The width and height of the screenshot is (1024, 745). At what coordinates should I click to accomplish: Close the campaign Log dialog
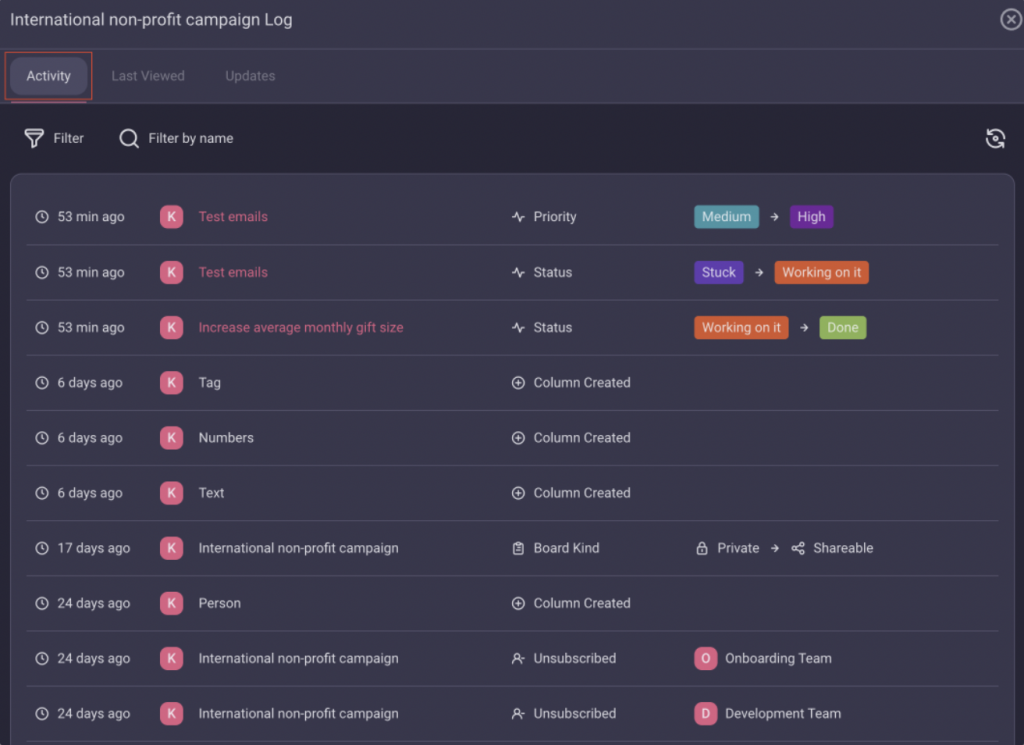pyautogui.click(x=1010, y=20)
